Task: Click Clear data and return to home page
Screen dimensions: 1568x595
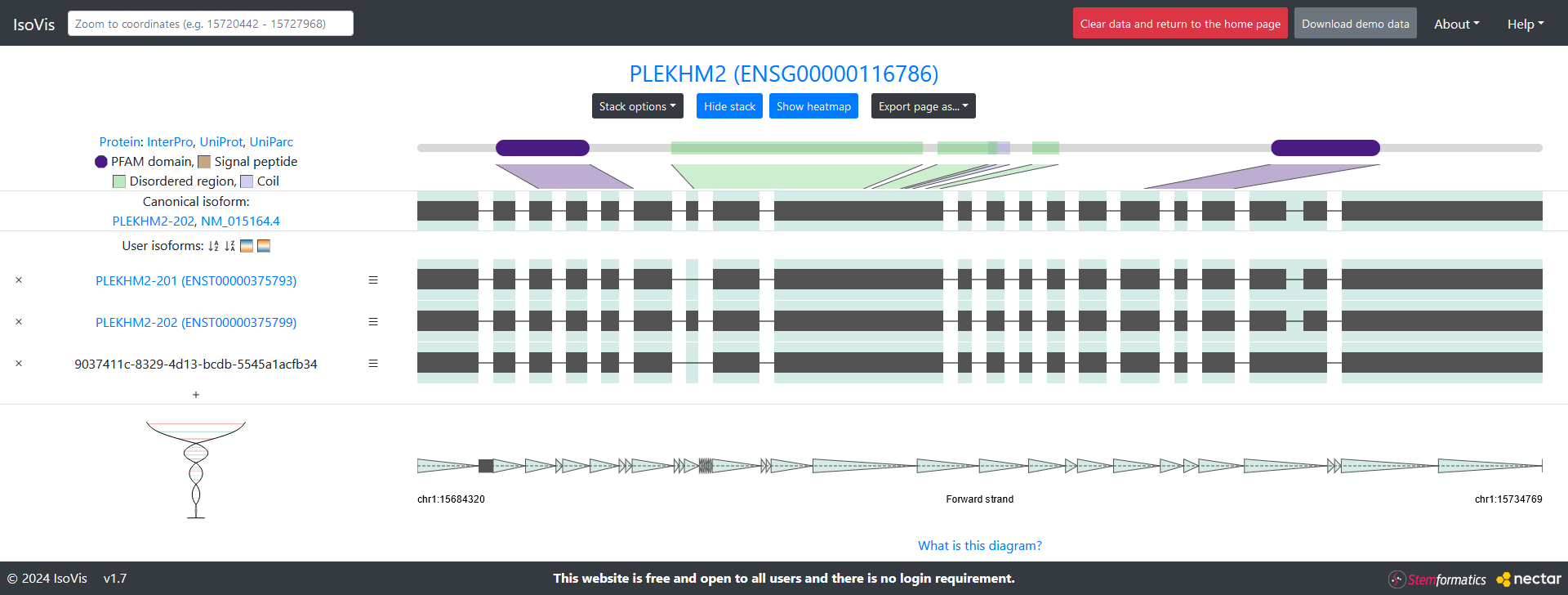Action: (1180, 24)
